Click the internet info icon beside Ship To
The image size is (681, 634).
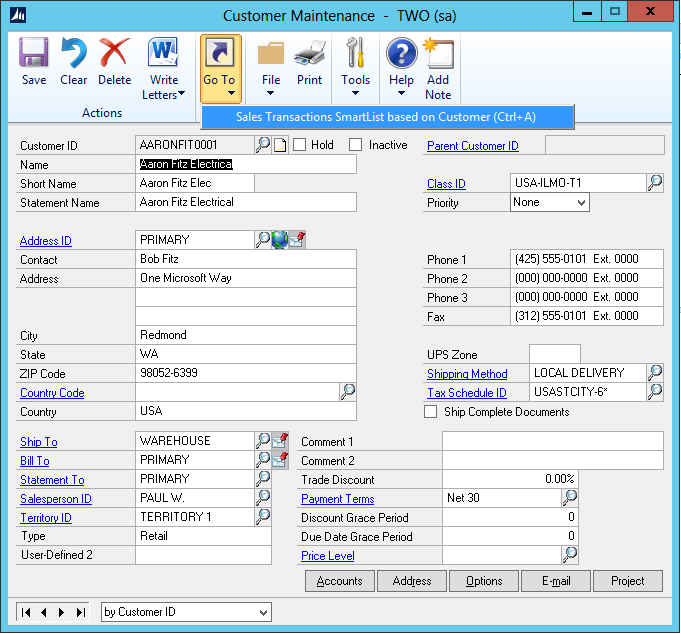click(280, 440)
